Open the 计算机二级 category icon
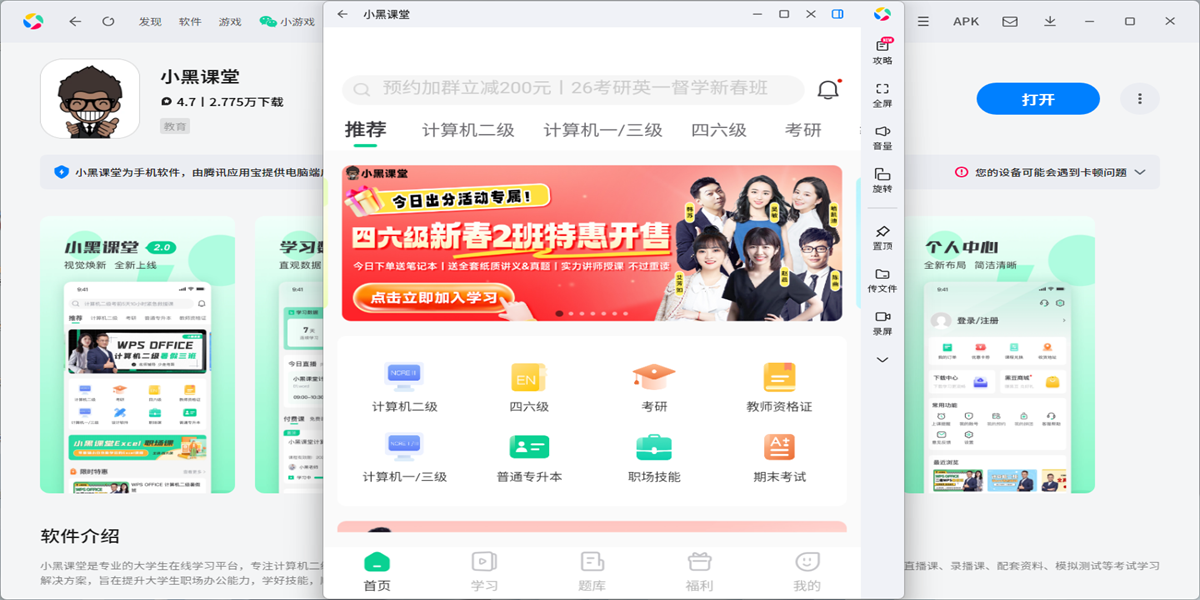Image resolution: width=1200 pixels, height=600 pixels. (x=405, y=387)
